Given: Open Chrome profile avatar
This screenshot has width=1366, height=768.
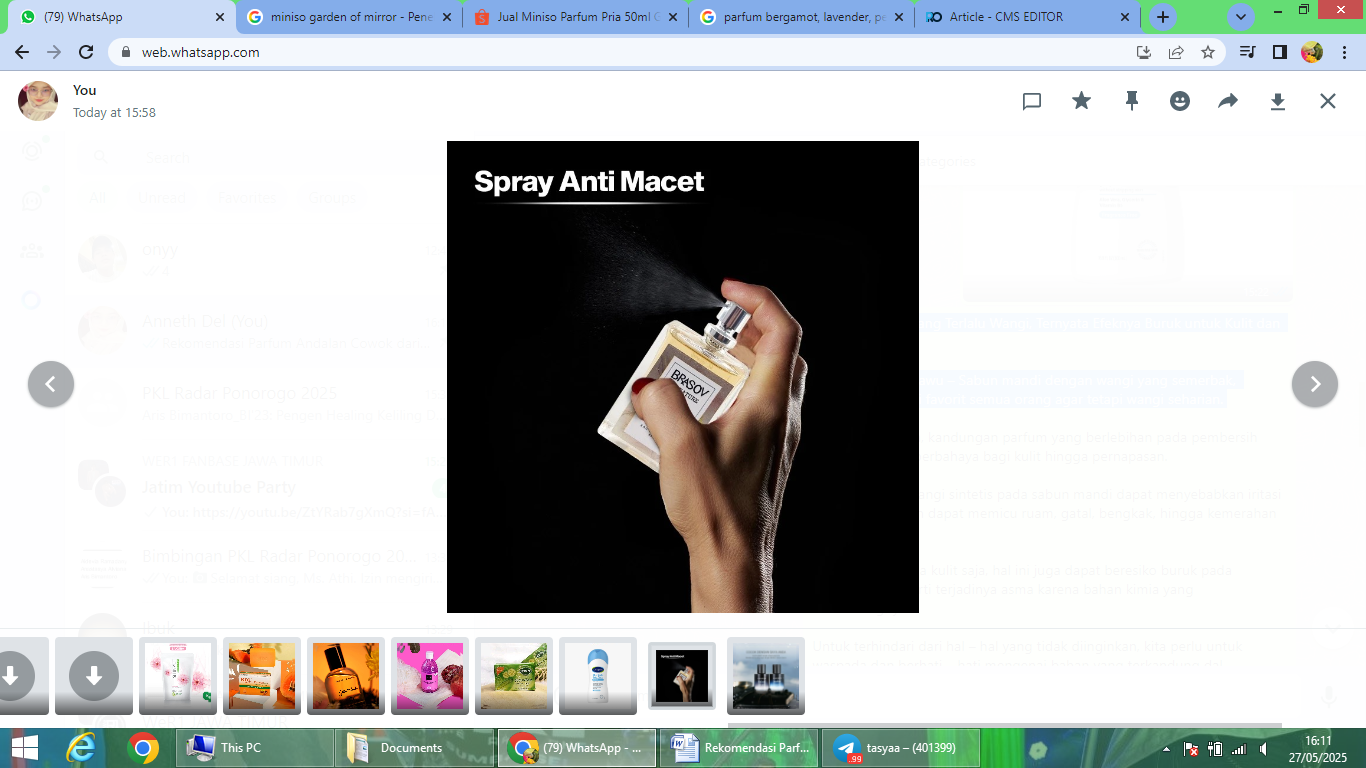Looking at the screenshot, I should 1311,52.
